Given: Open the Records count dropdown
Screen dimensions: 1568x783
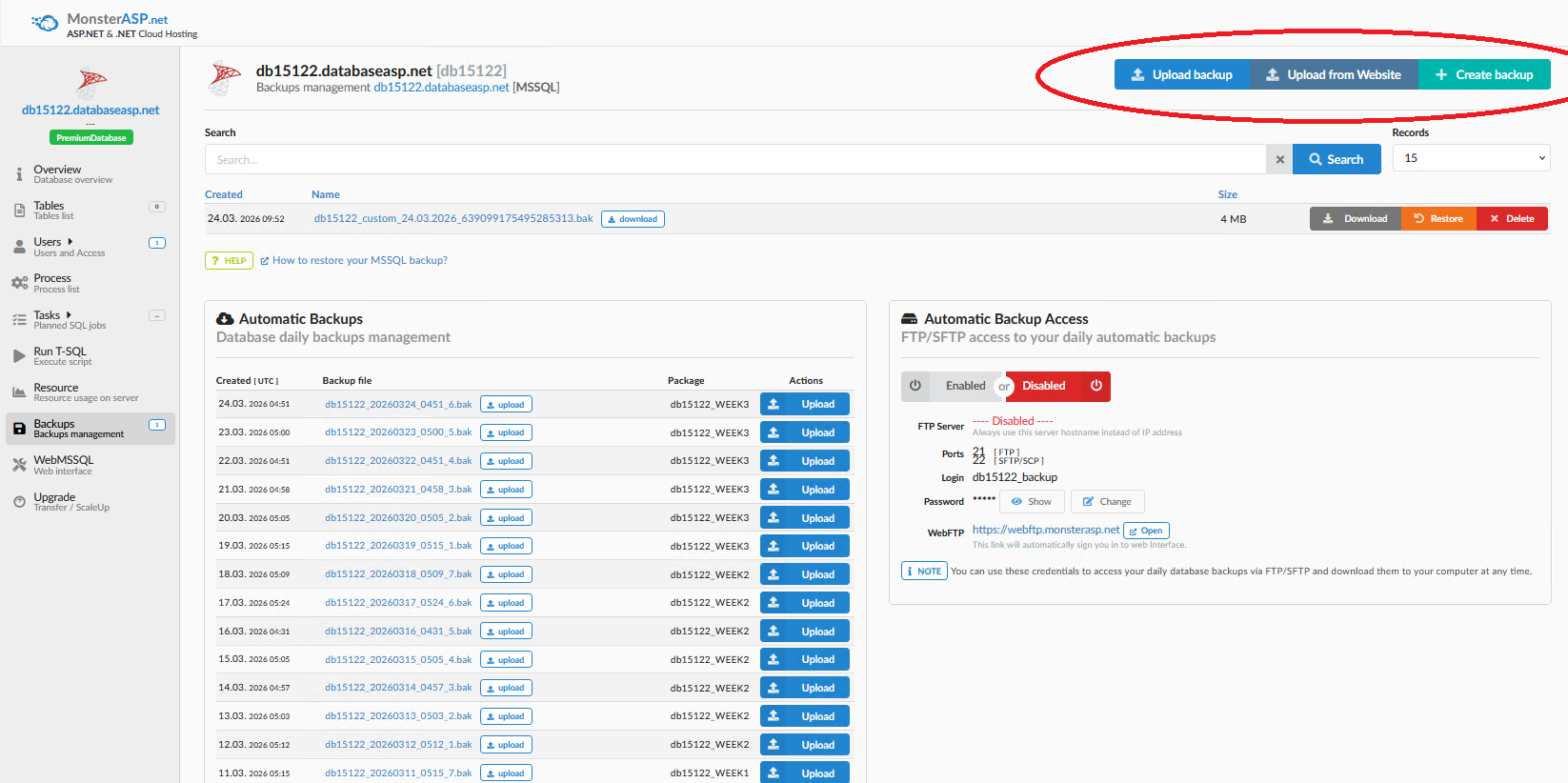Looking at the screenshot, I should pos(1471,158).
